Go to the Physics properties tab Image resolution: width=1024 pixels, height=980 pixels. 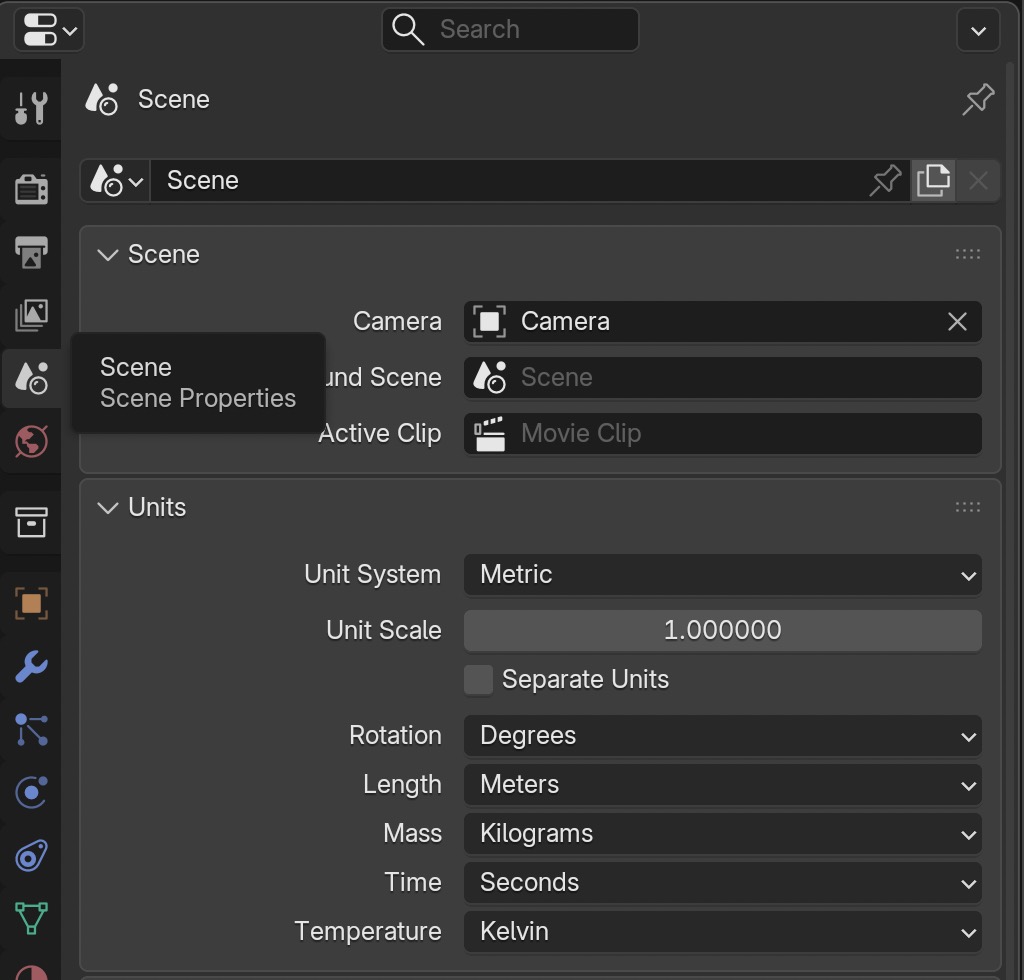[31, 793]
